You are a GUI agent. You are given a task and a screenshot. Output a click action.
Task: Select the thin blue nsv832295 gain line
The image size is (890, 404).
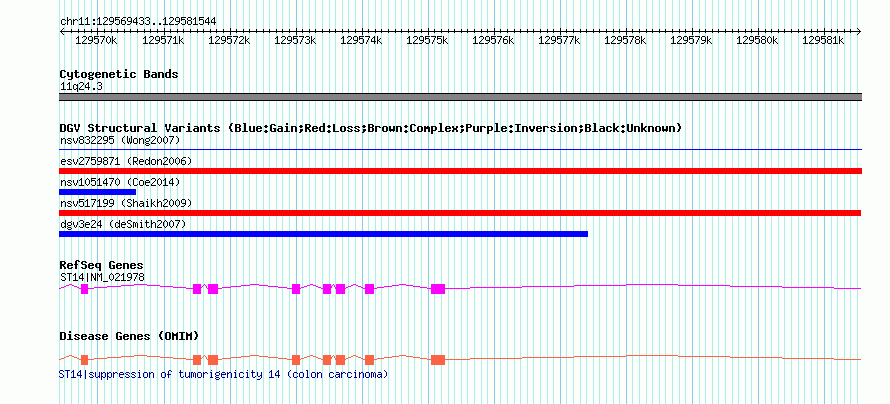tap(460, 150)
